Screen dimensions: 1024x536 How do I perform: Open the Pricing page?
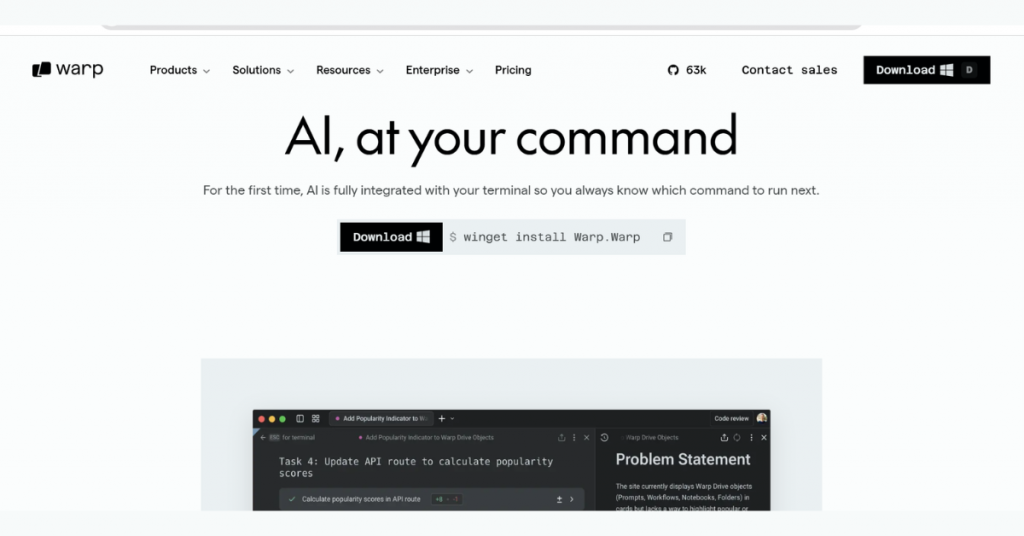tap(513, 70)
